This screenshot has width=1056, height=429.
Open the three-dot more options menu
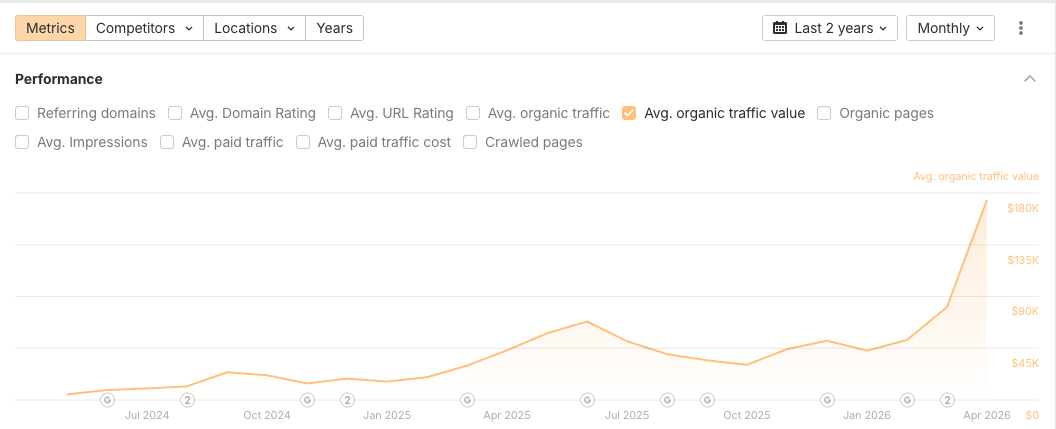point(1021,28)
